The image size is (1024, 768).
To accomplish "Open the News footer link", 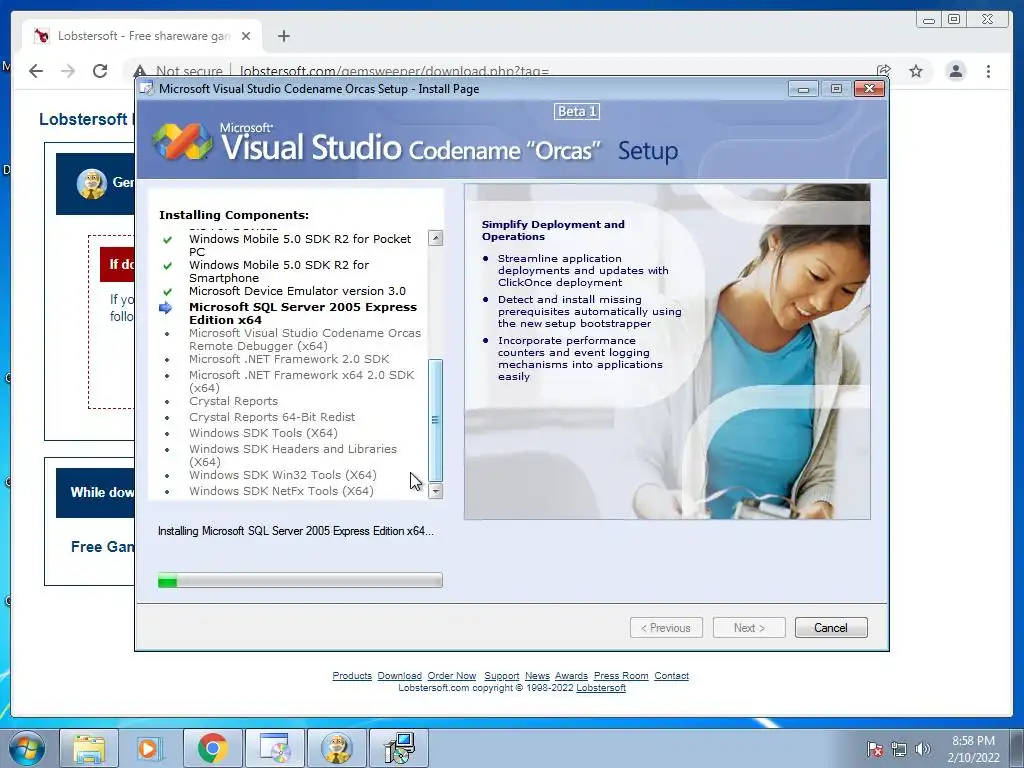I will tap(537, 676).
